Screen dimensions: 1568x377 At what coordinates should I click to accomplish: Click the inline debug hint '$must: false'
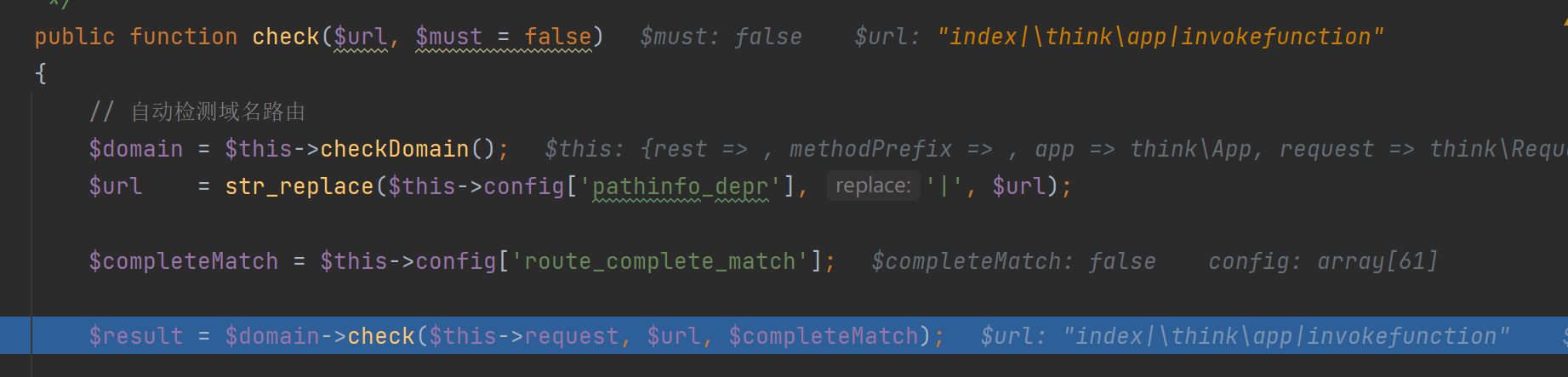[x=721, y=37]
